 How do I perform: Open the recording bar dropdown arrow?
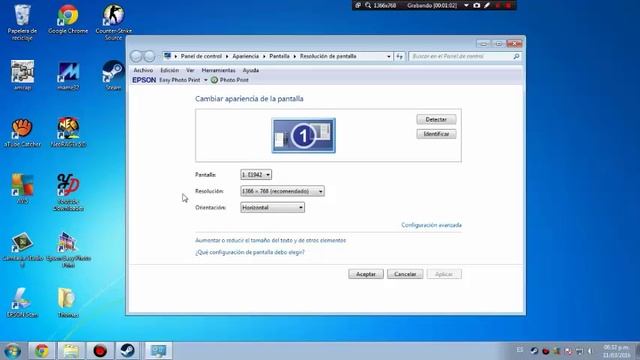coord(466,5)
